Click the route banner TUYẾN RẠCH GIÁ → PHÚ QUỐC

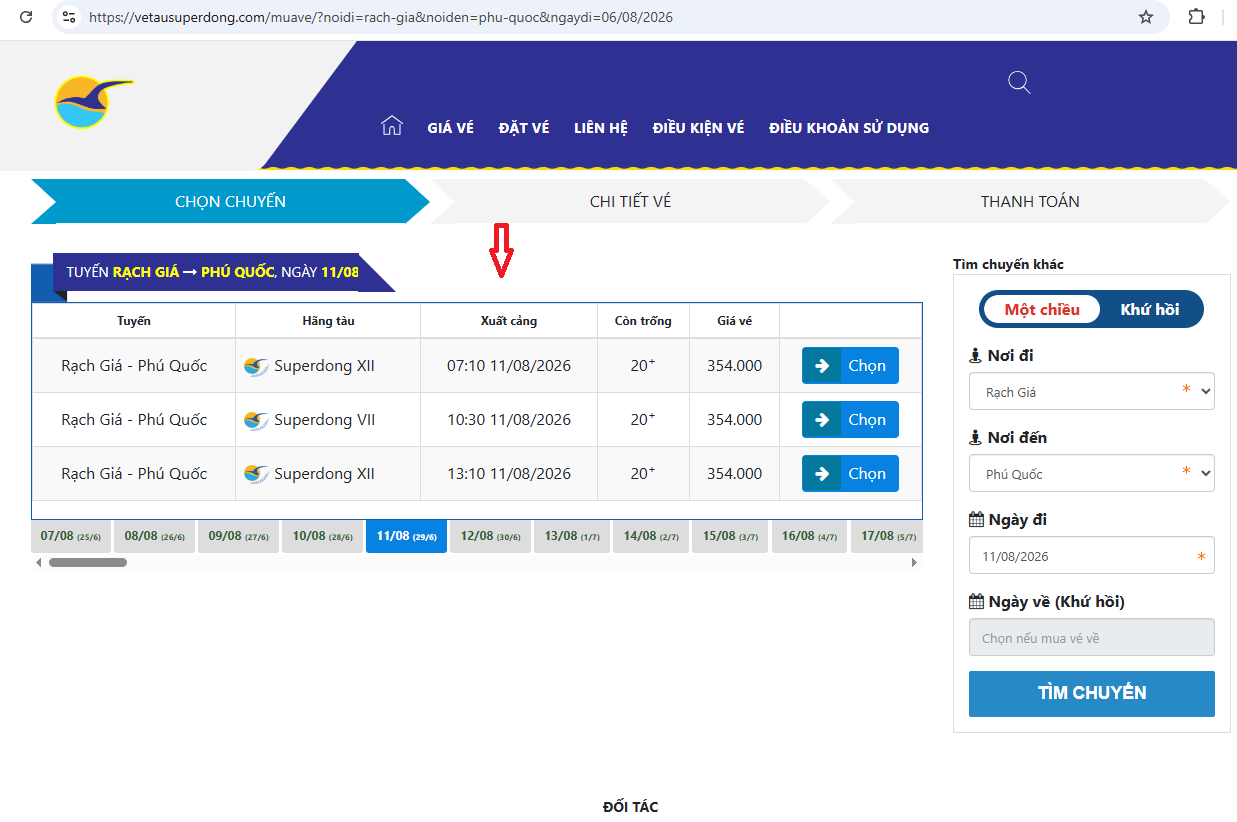(212, 272)
